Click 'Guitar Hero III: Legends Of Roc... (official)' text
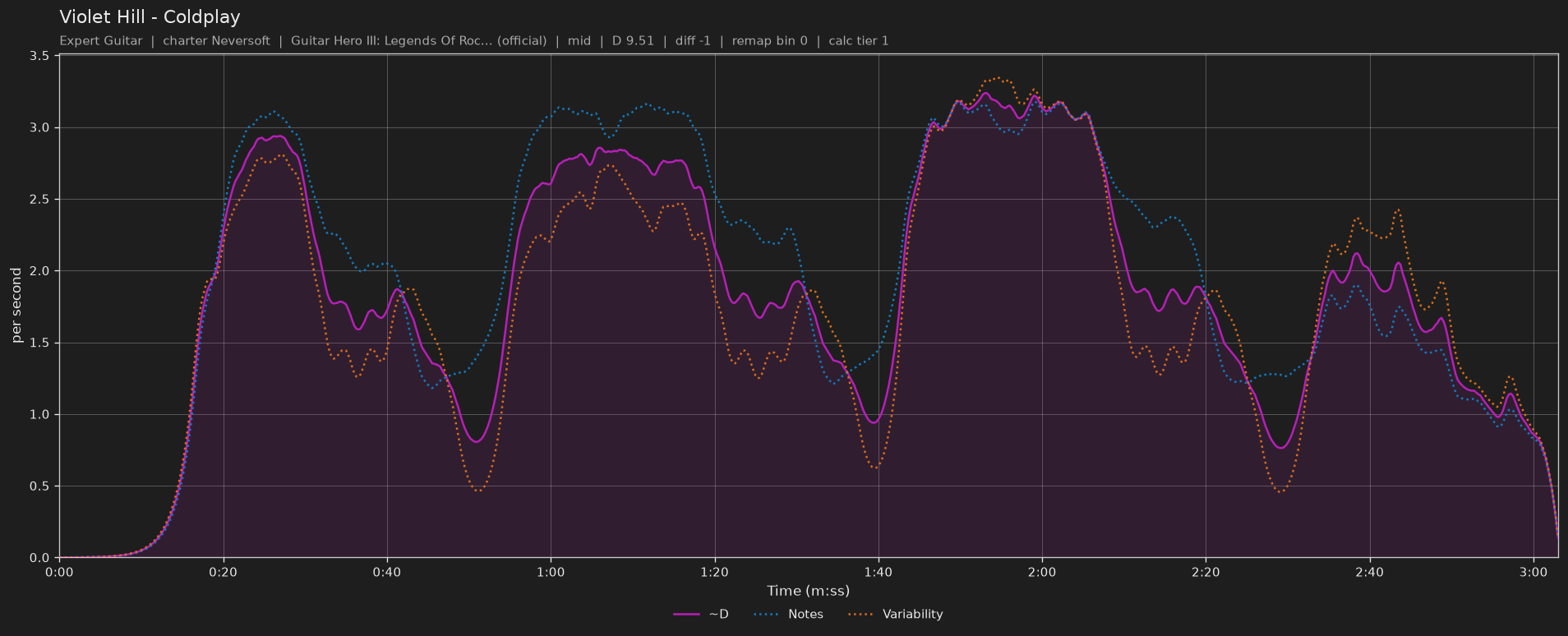The height and width of the screenshot is (636, 1568). coord(418,41)
